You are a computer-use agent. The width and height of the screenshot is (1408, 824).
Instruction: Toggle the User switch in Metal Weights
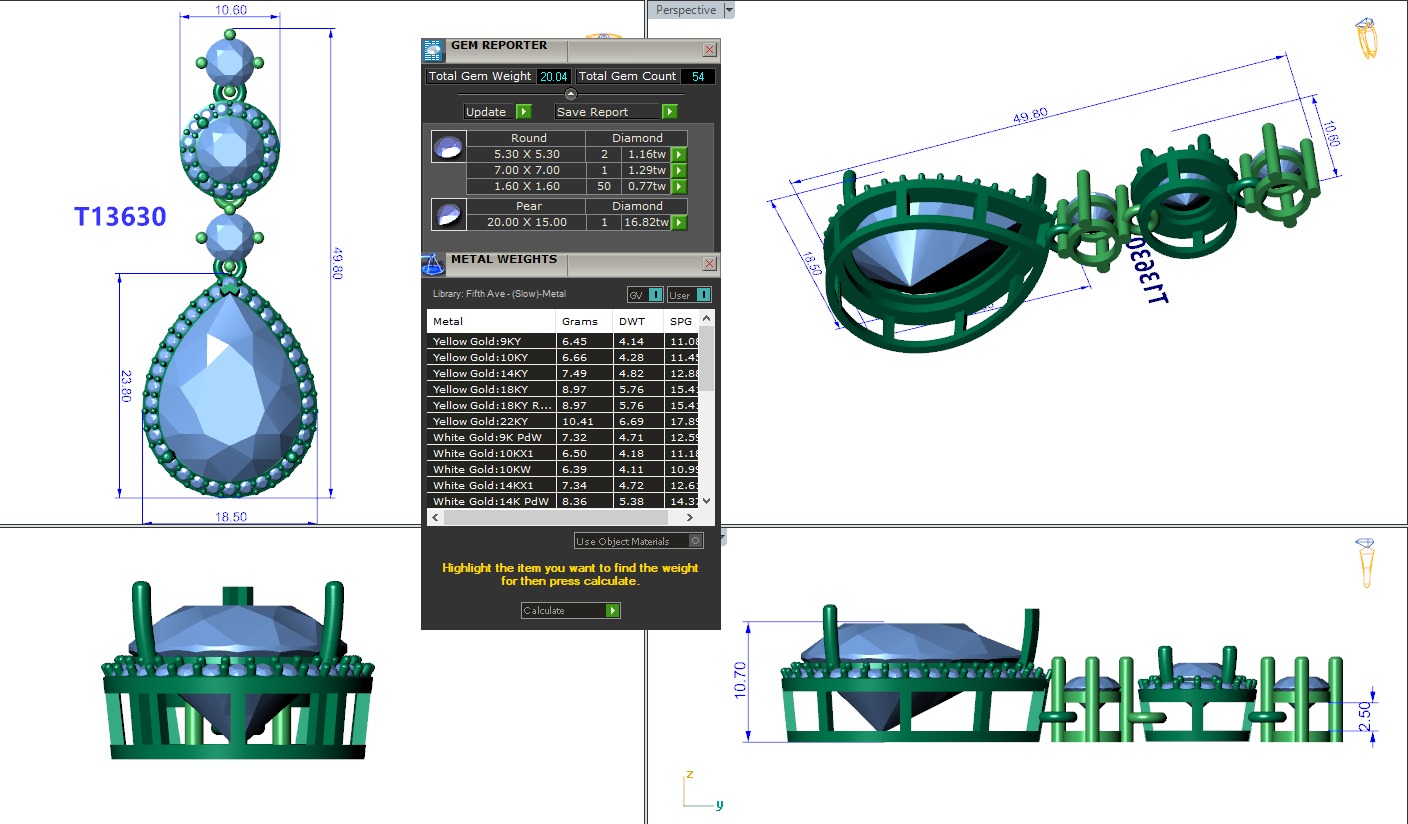pos(689,294)
